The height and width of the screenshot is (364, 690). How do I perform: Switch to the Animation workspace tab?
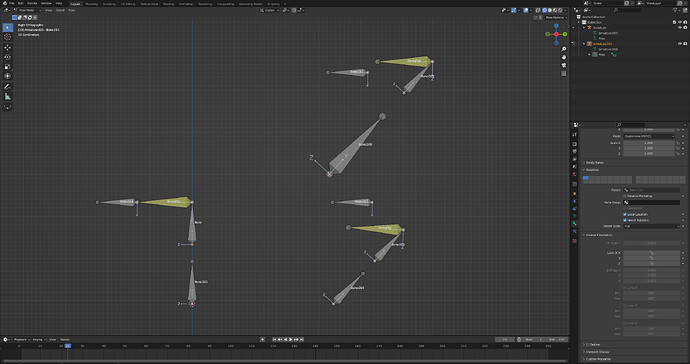[186, 4]
